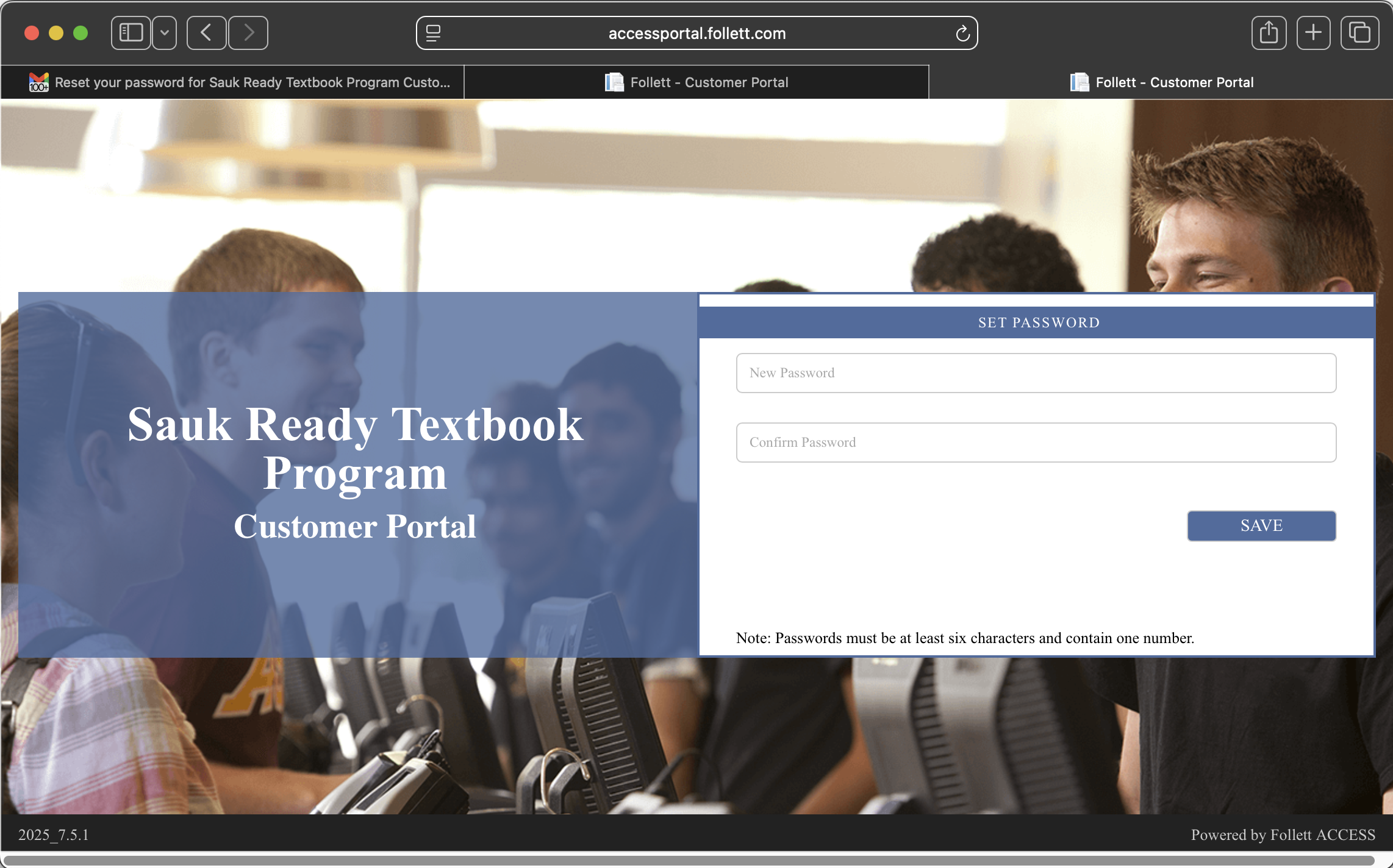The image size is (1393, 868).
Task: Click the Customer Portal subtitle text
Action: pyautogui.click(x=355, y=526)
